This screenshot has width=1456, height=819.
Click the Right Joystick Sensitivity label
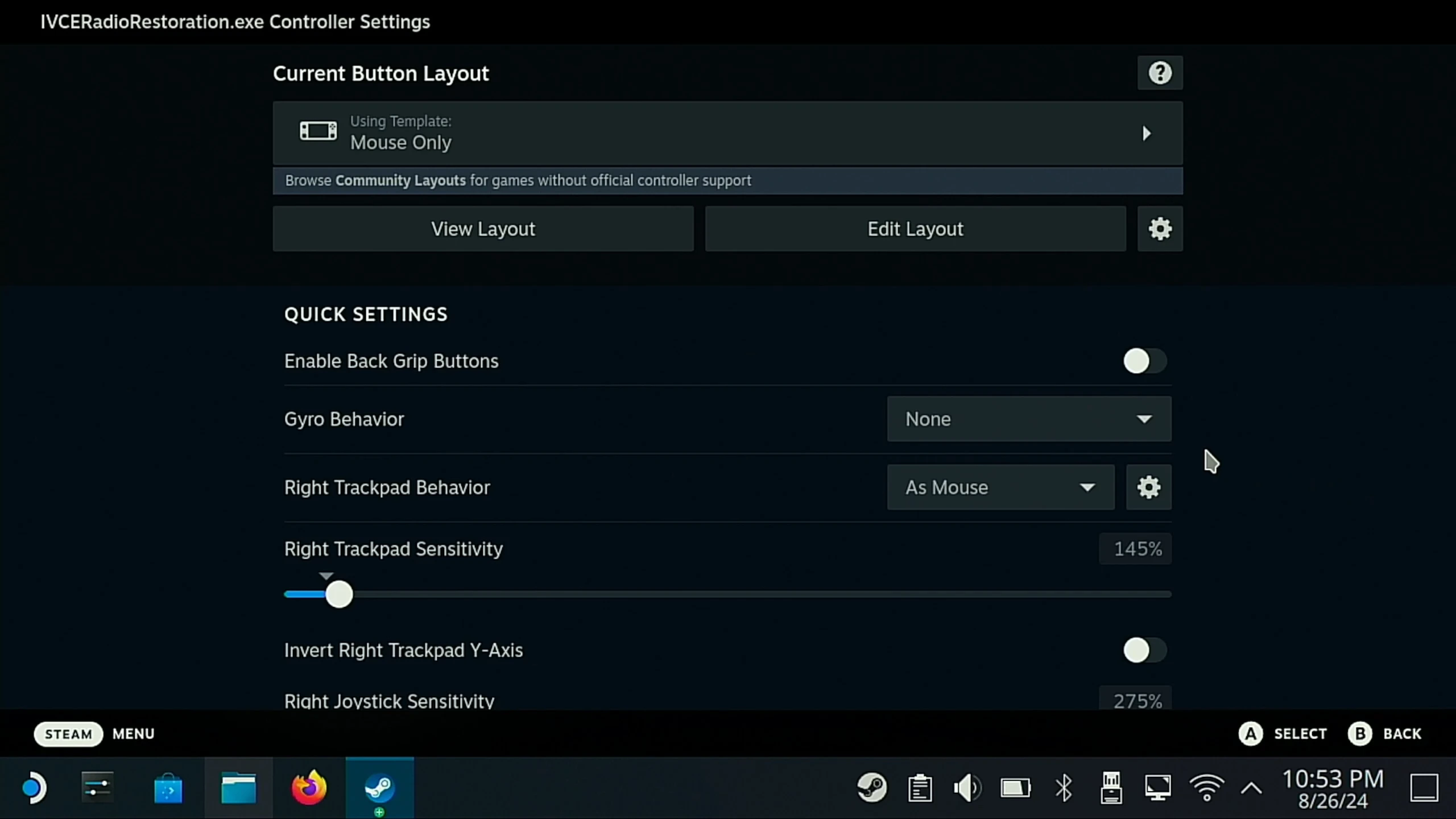point(389,701)
